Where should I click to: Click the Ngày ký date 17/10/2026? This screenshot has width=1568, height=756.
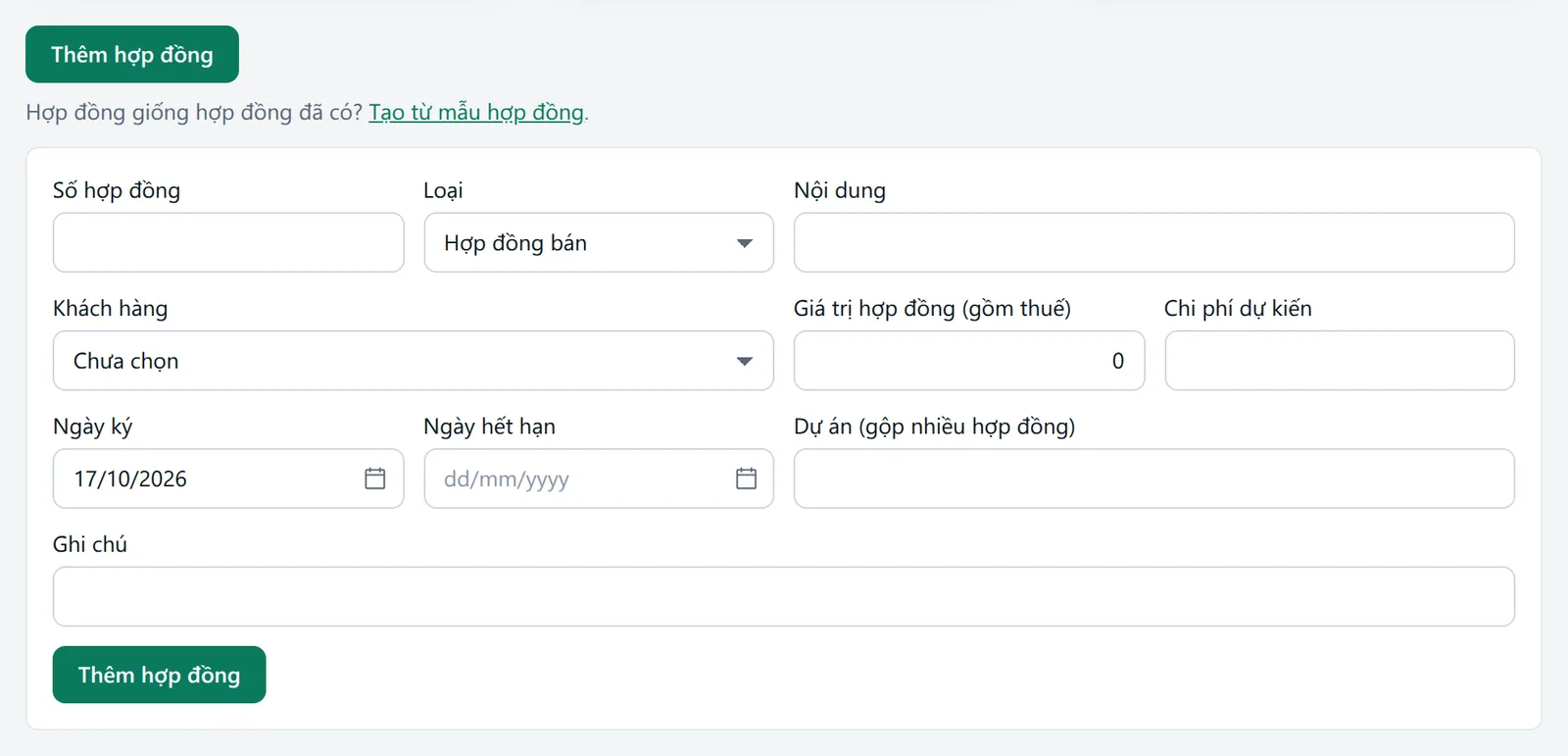tap(130, 479)
